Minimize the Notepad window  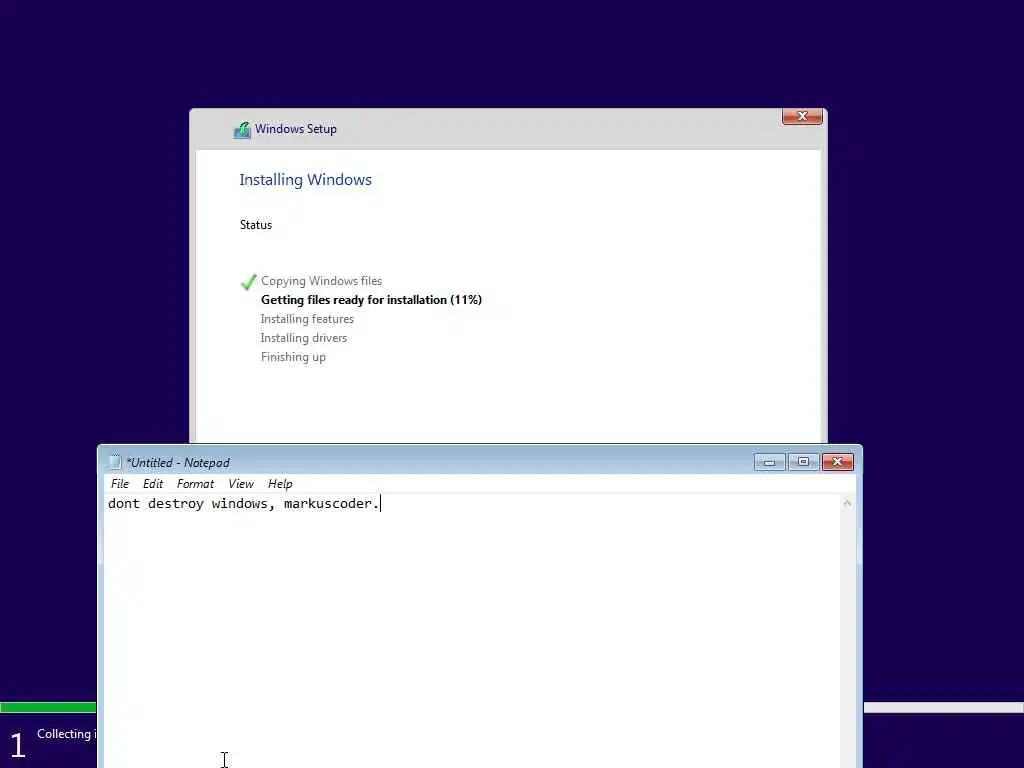coord(769,462)
